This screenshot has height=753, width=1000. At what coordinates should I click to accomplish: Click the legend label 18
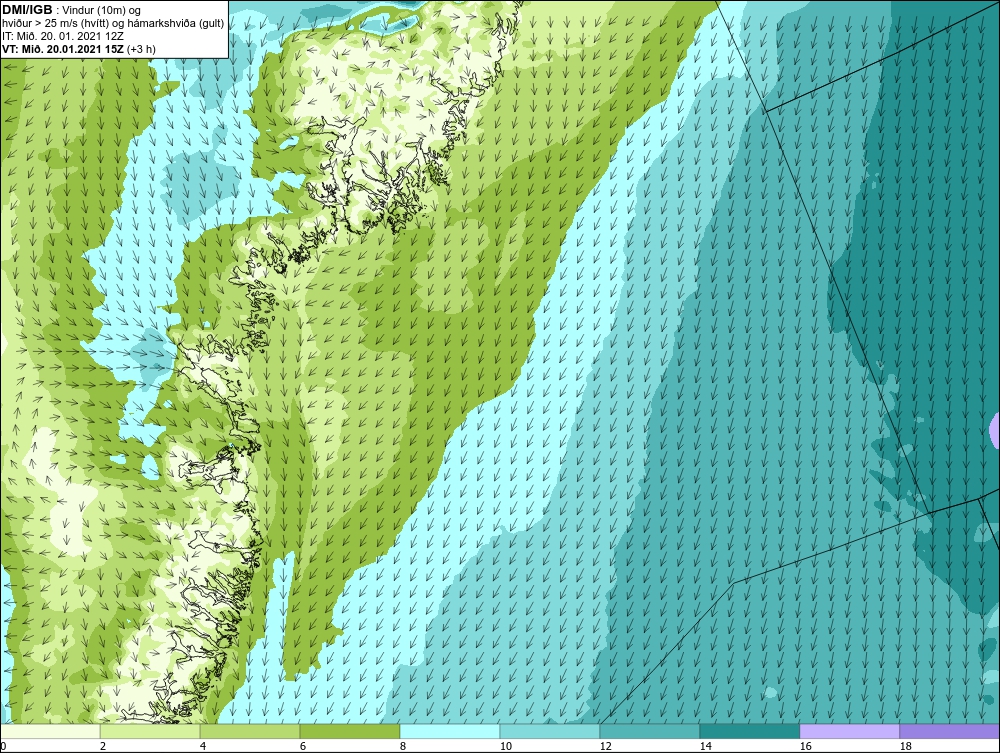pos(906,746)
